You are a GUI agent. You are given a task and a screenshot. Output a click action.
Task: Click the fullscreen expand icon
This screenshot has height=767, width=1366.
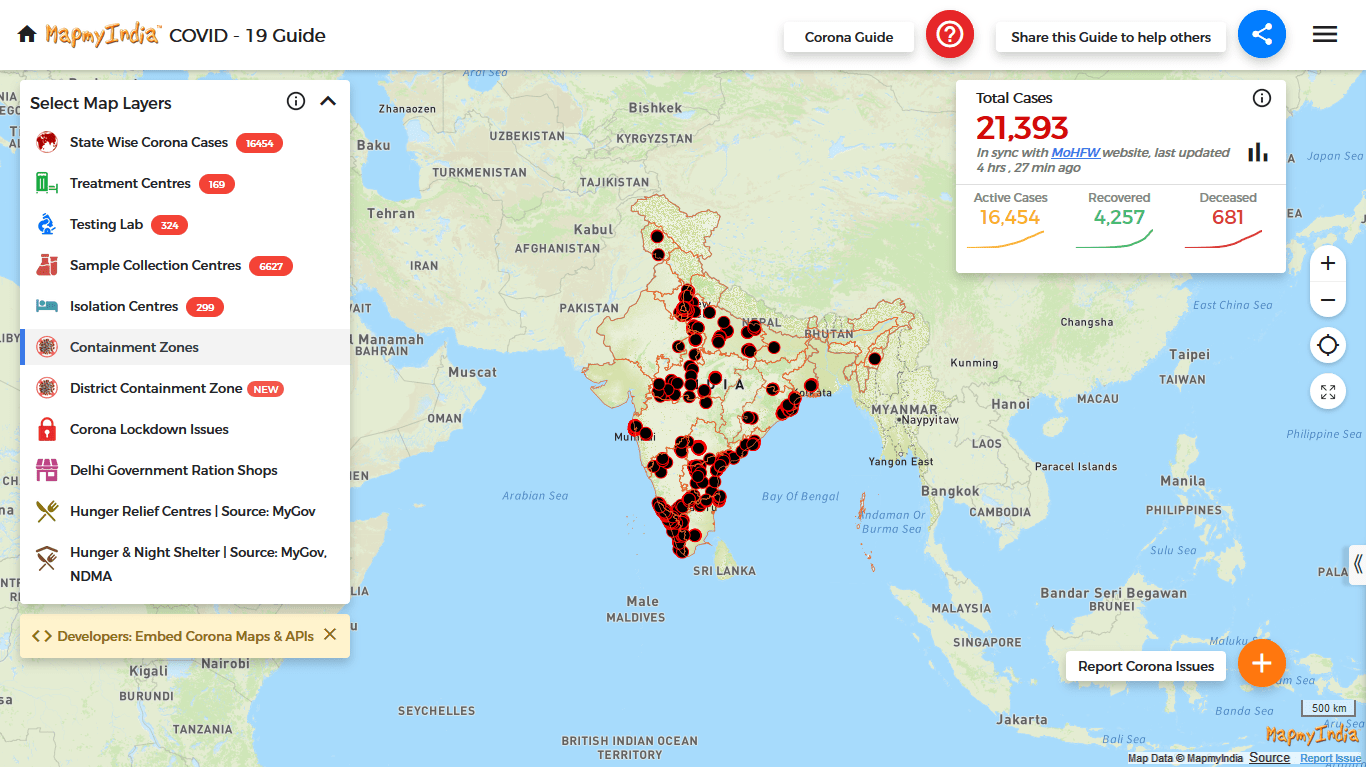[1327, 391]
